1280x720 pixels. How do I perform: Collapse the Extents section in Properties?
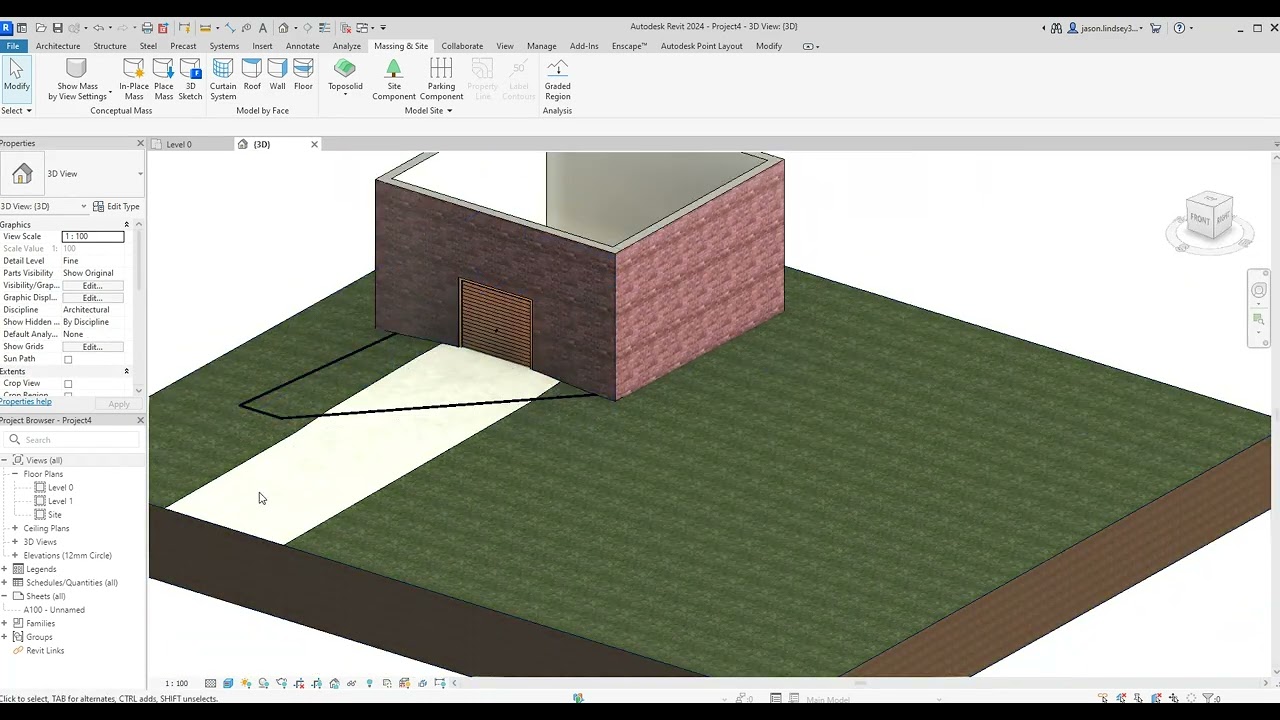(x=126, y=371)
